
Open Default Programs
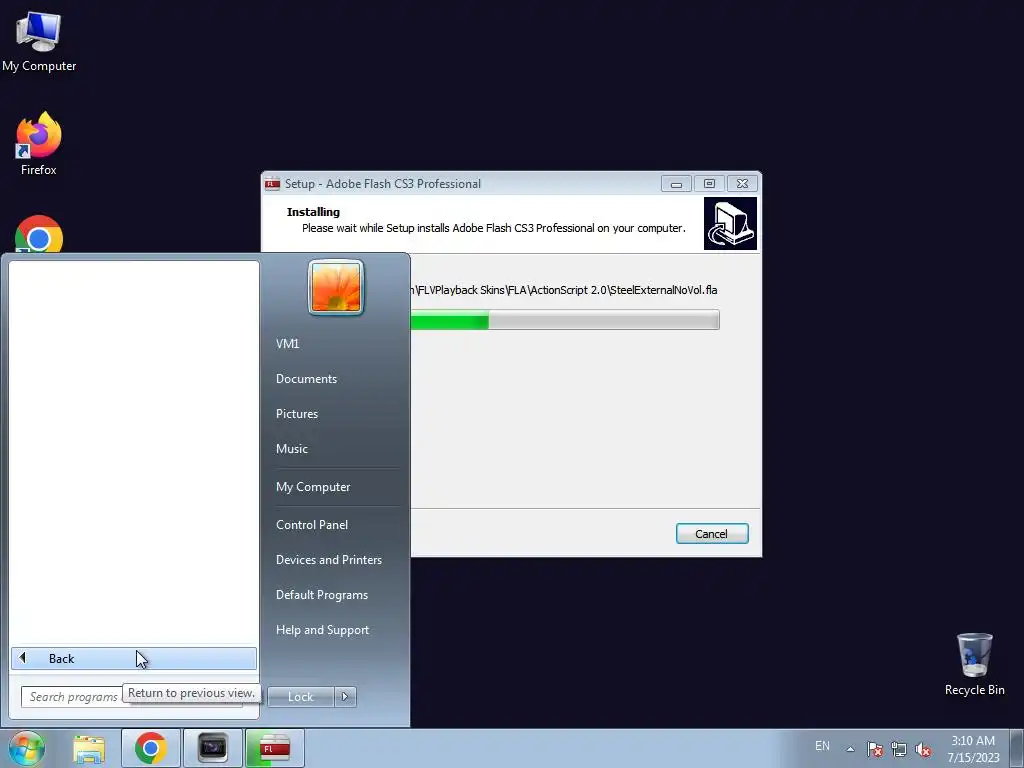coord(322,595)
